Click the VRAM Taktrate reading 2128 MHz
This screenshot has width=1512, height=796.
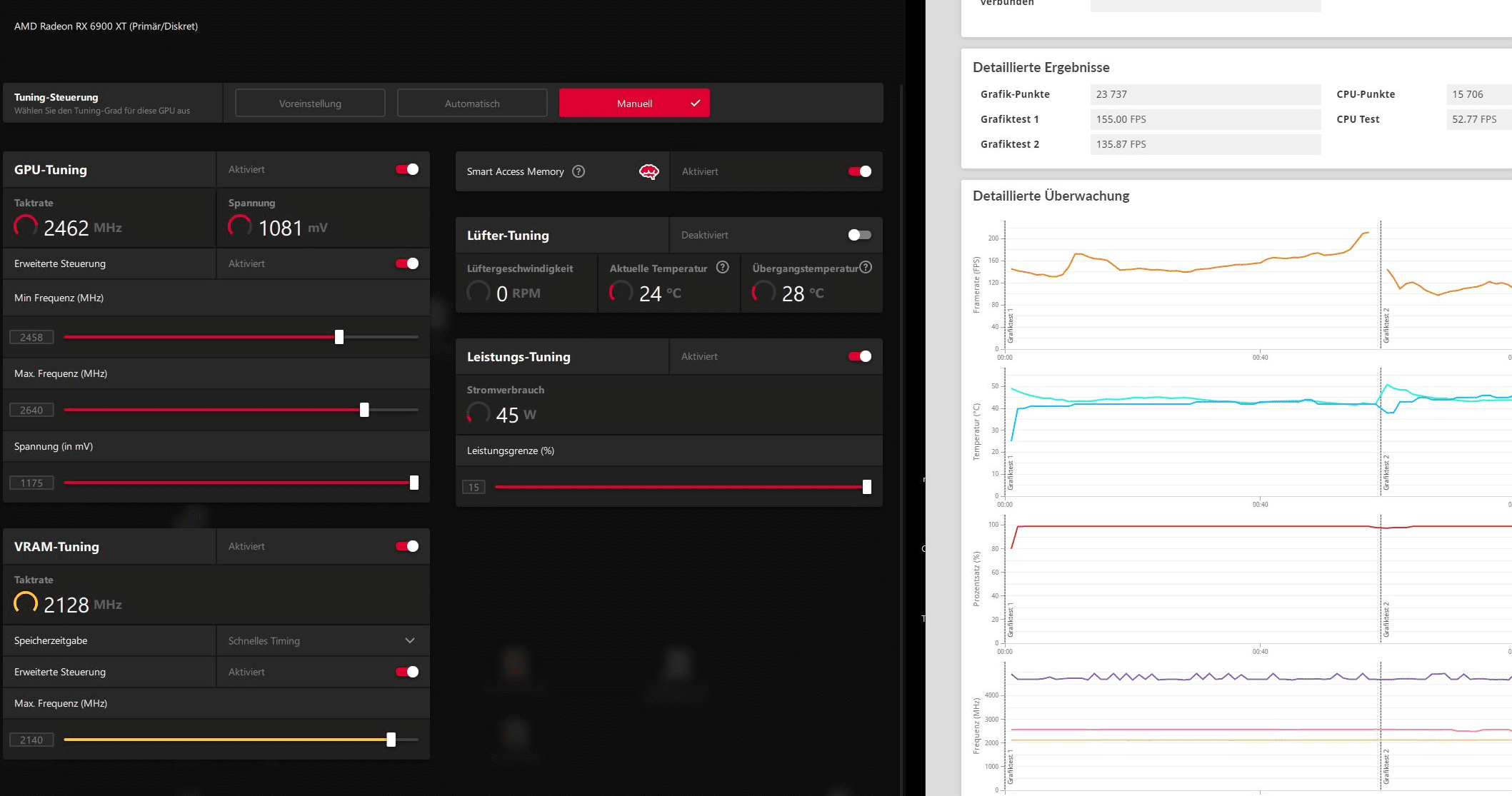click(x=83, y=605)
